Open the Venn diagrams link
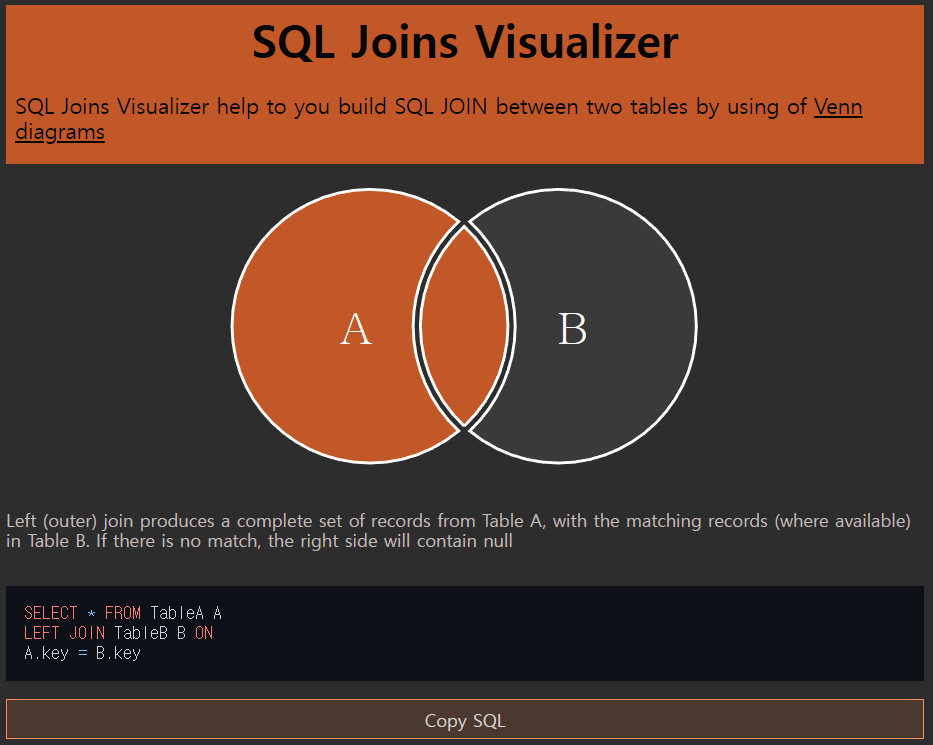Screen dimensions: 933x745 click(x=838, y=107)
